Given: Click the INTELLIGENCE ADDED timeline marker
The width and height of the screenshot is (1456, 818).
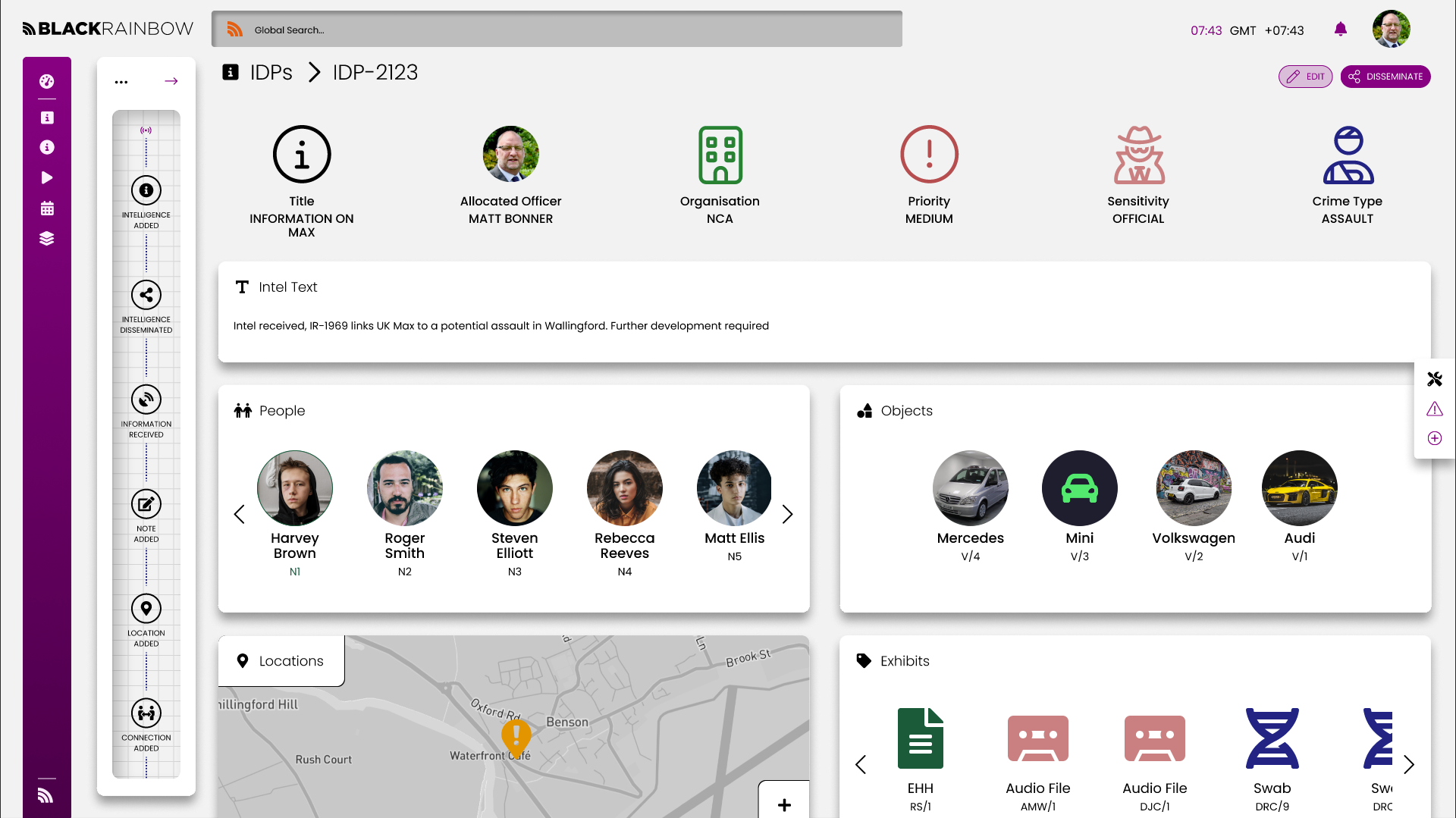Looking at the screenshot, I should [146, 190].
